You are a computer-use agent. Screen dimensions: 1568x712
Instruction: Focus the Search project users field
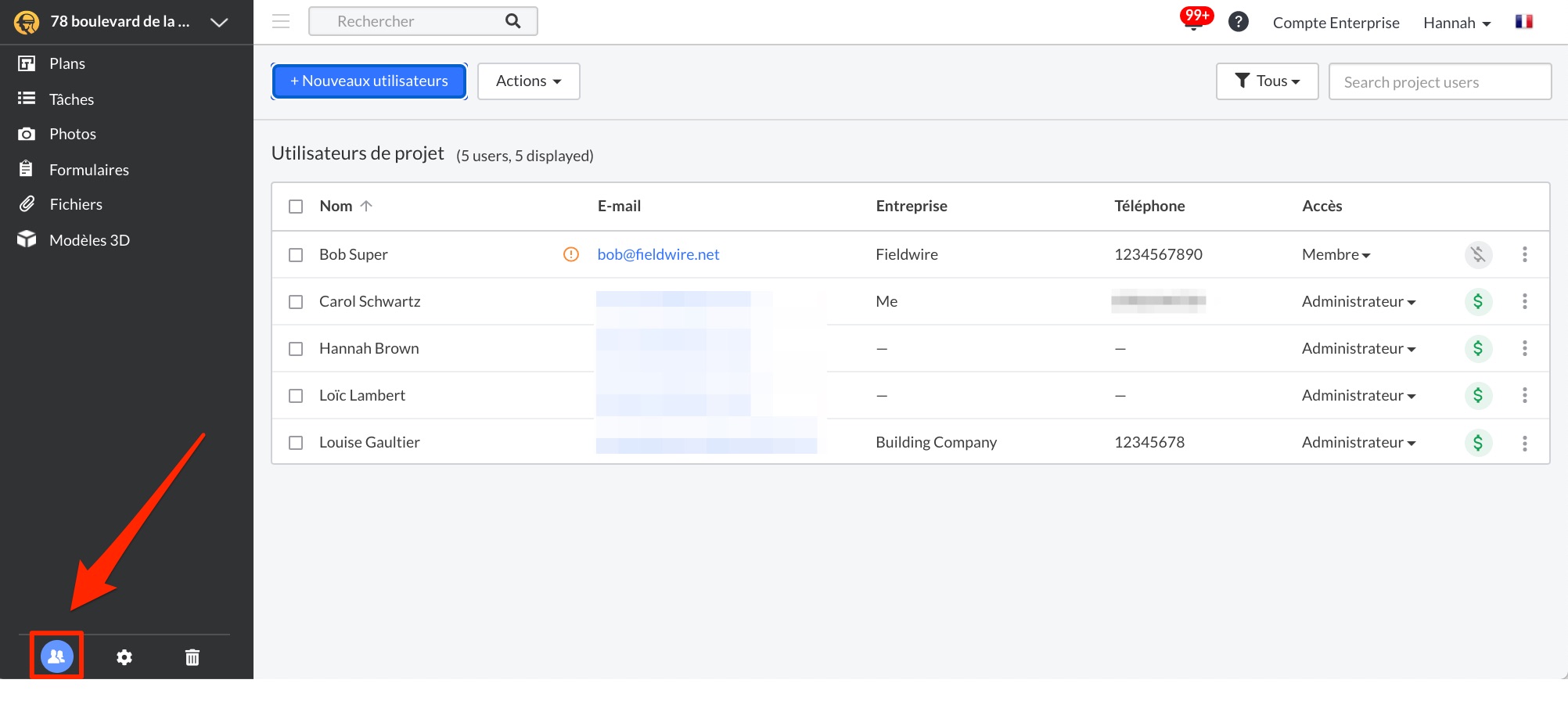click(x=1440, y=81)
